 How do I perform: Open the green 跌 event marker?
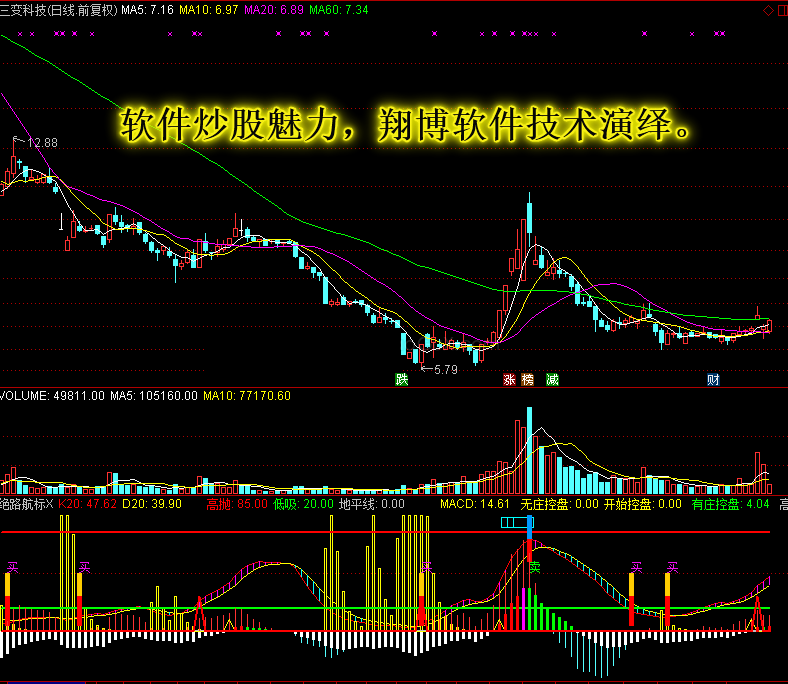(402, 379)
